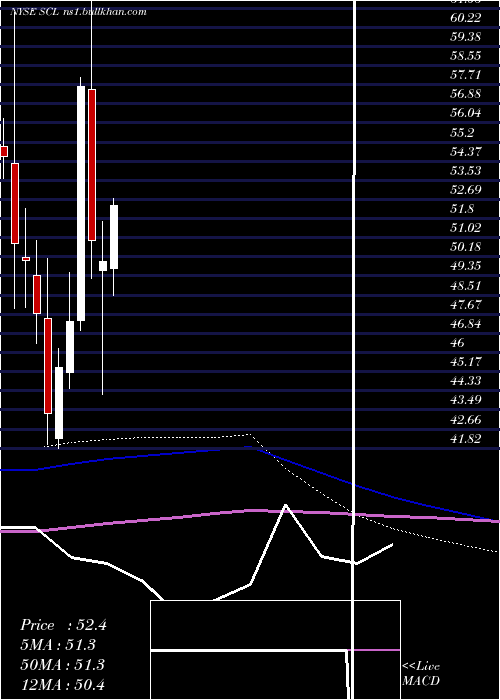Click the 42.66 price axis label
The height and width of the screenshot is (700, 500).
point(465,420)
